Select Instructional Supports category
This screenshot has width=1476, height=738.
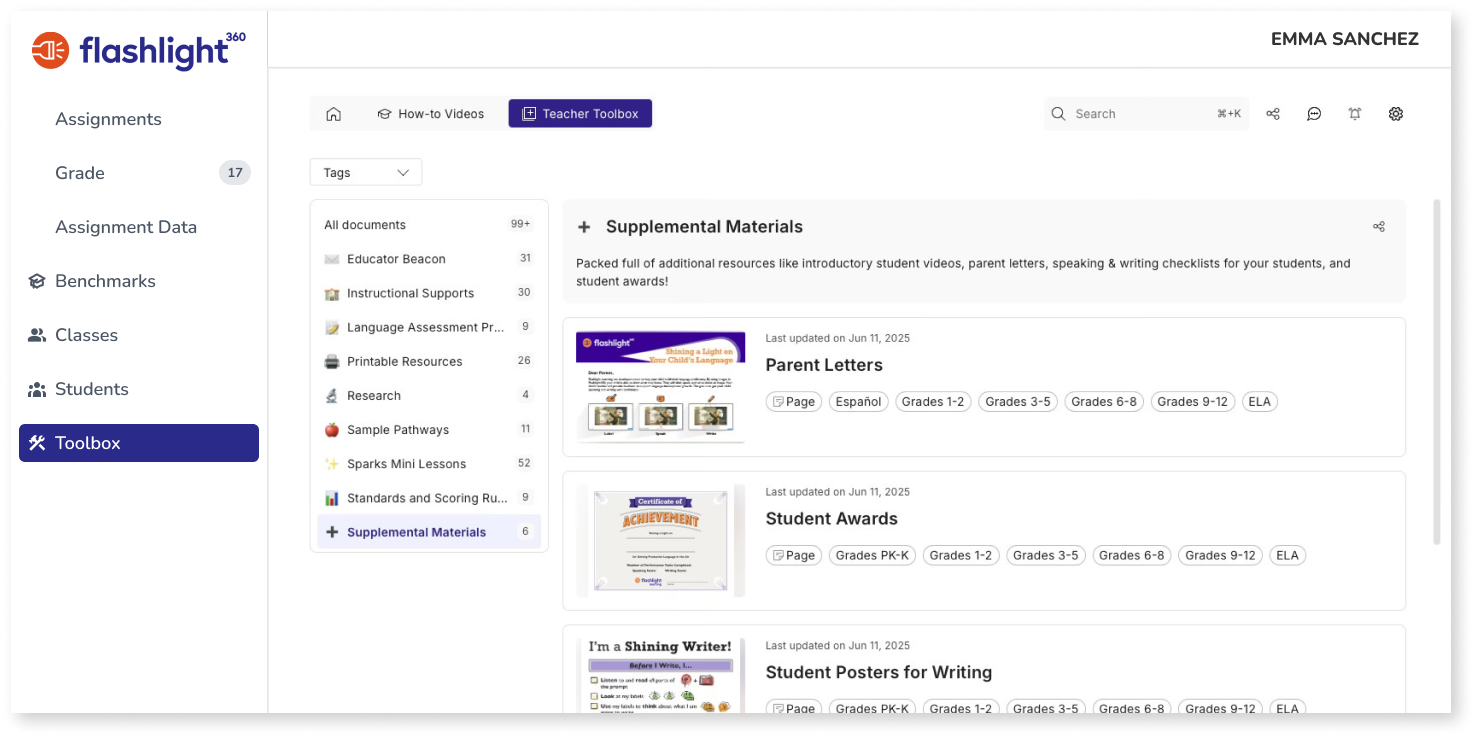(x=429, y=293)
